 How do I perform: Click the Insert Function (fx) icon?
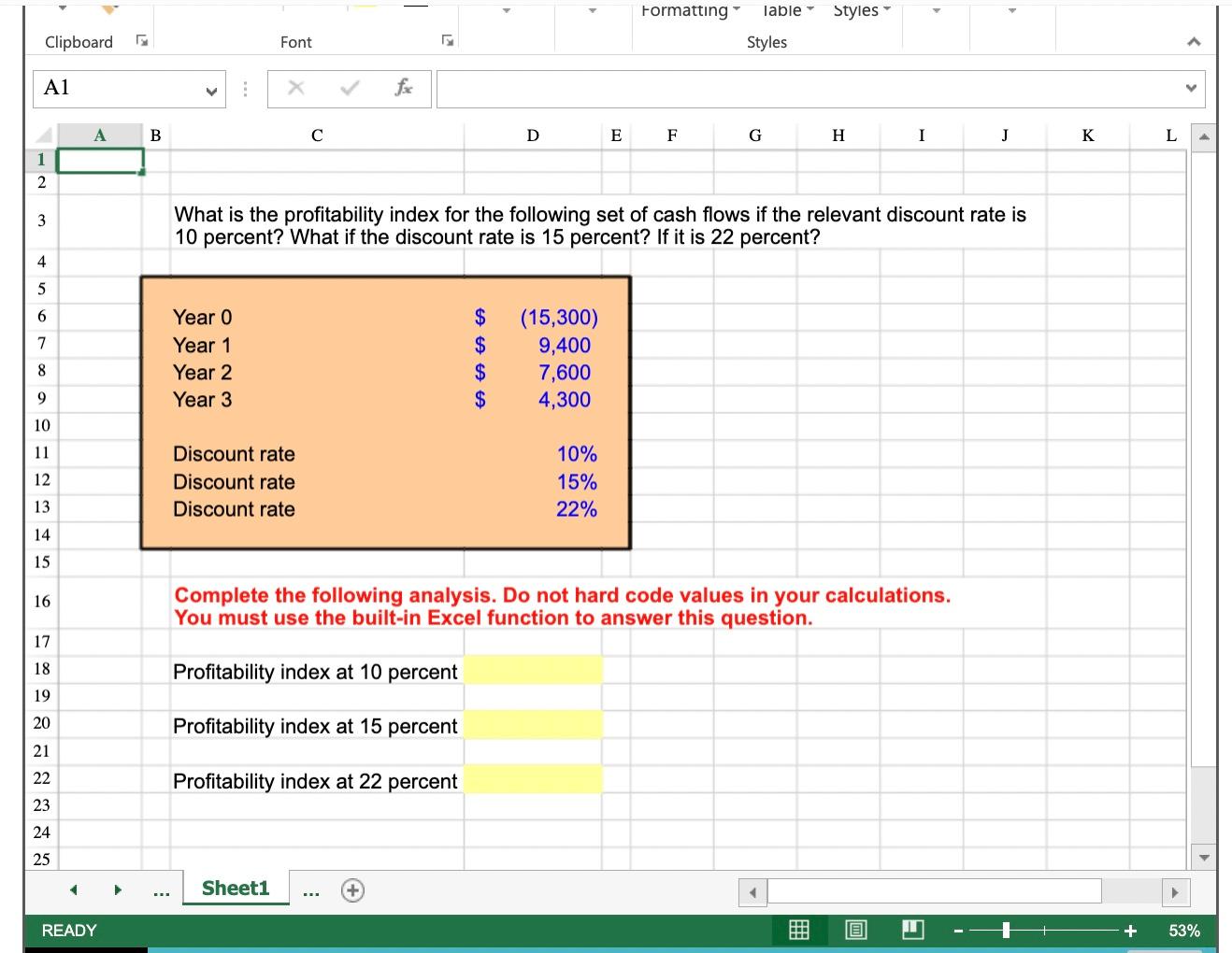(x=404, y=88)
